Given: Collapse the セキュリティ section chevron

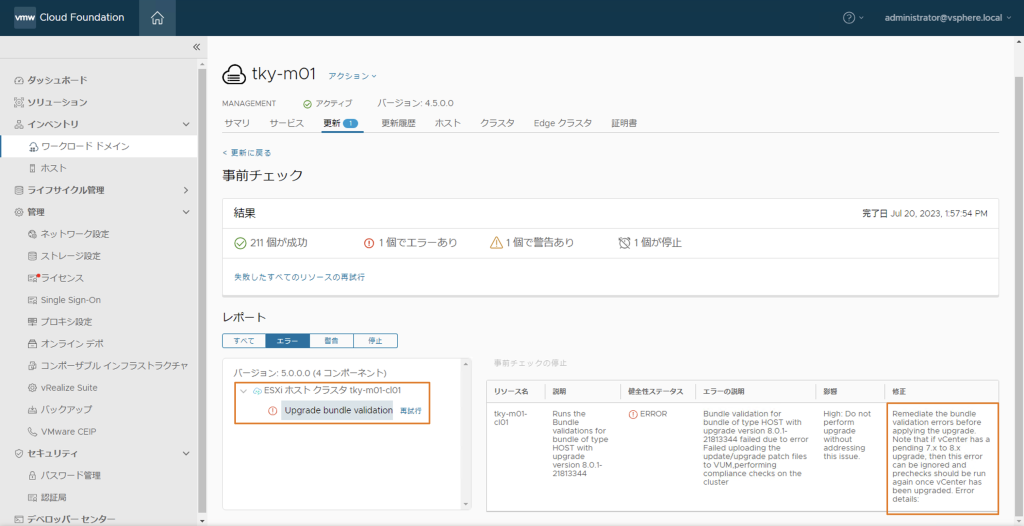Looking at the screenshot, I should pyautogui.click(x=186, y=453).
